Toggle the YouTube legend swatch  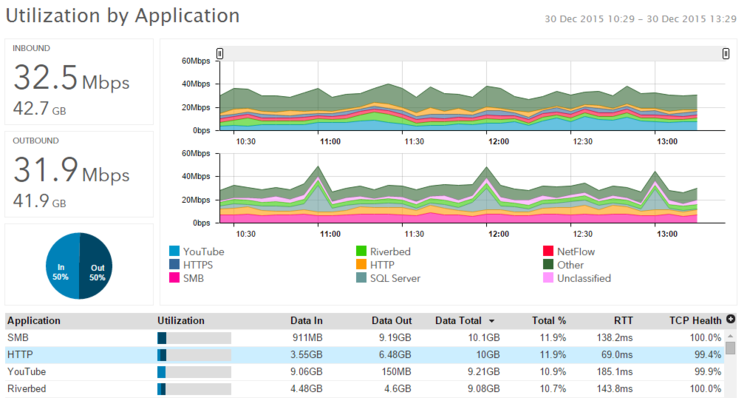point(174,251)
